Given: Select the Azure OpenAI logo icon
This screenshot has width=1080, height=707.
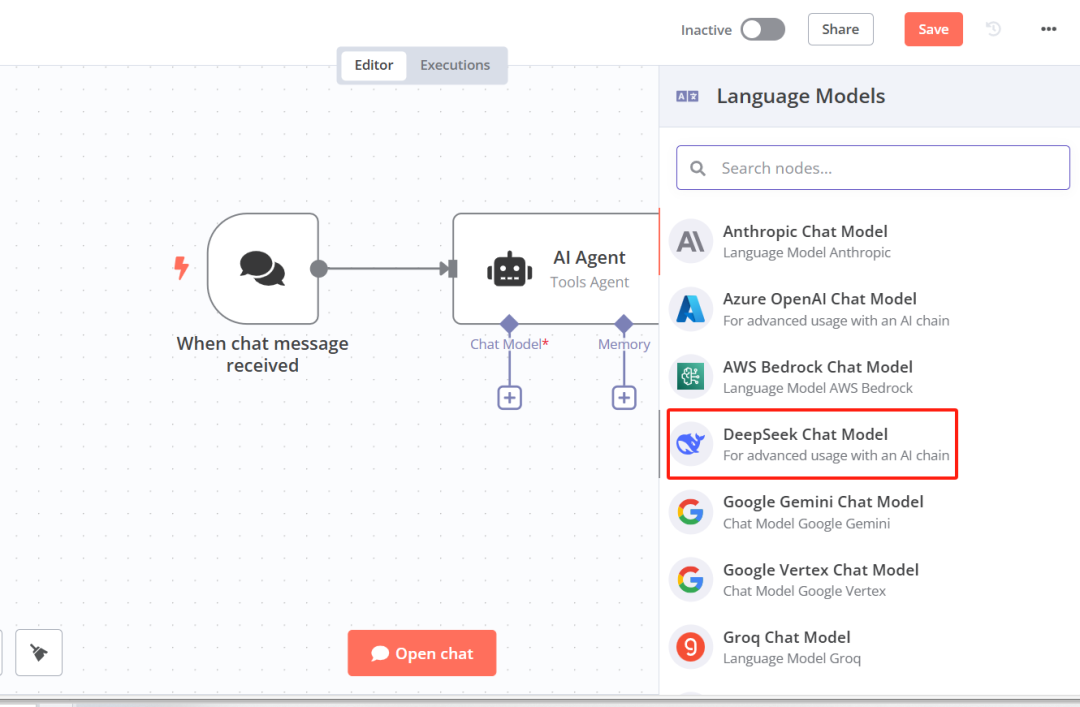Looking at the screenshot, I should (690, 309).
